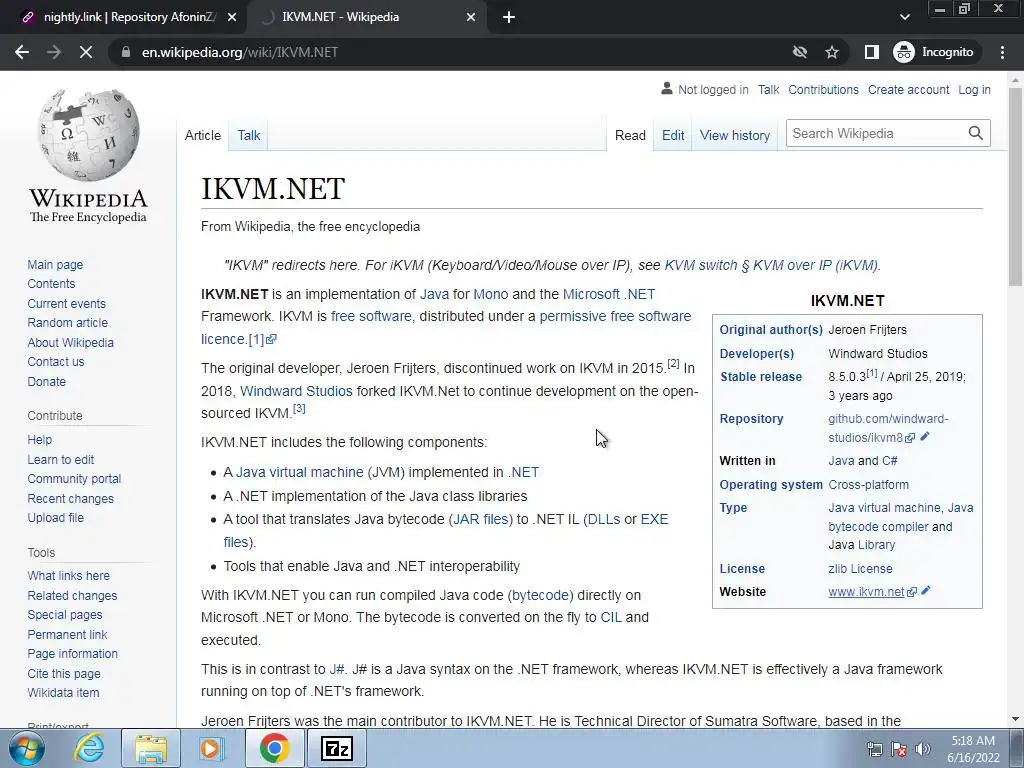Click the volume speaker tray icon
Viewport: 1024px width, 768px height.
pyautogui.click(x=922, y=749)
